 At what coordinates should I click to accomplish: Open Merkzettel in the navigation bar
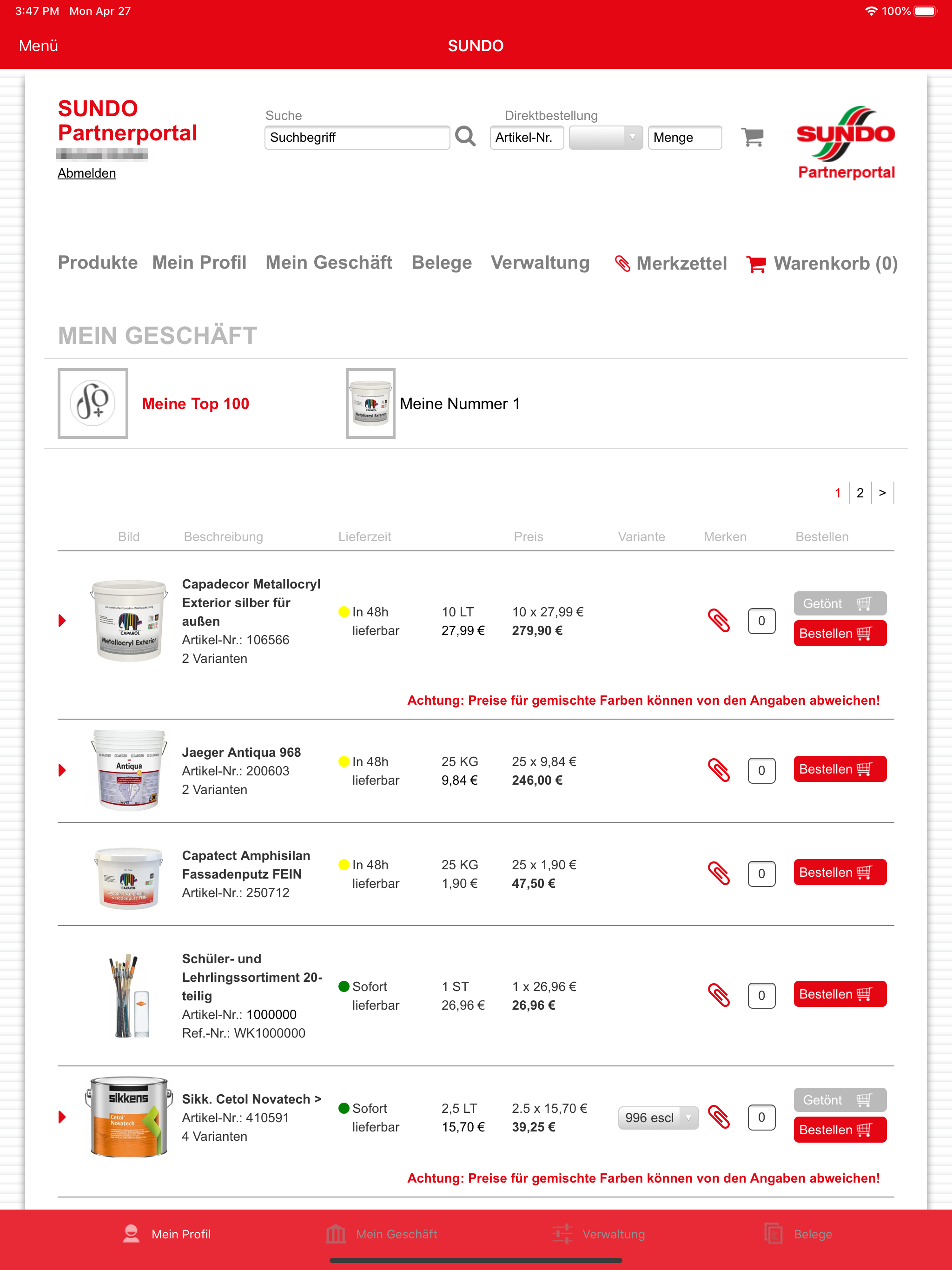pyautogui.click(x=670, y=264)
